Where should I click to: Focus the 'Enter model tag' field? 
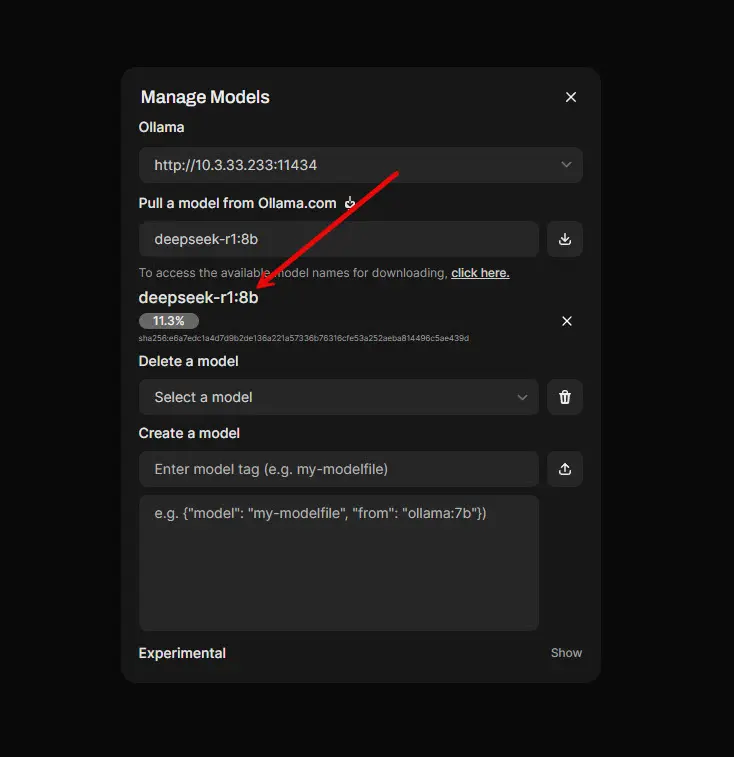point(338,469)
